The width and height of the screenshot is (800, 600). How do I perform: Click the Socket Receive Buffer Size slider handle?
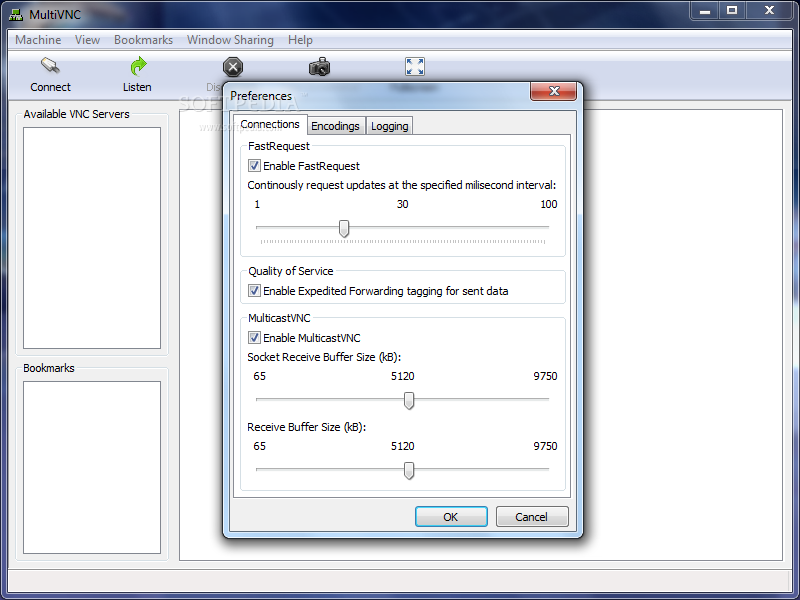click(x=409, y=401)
